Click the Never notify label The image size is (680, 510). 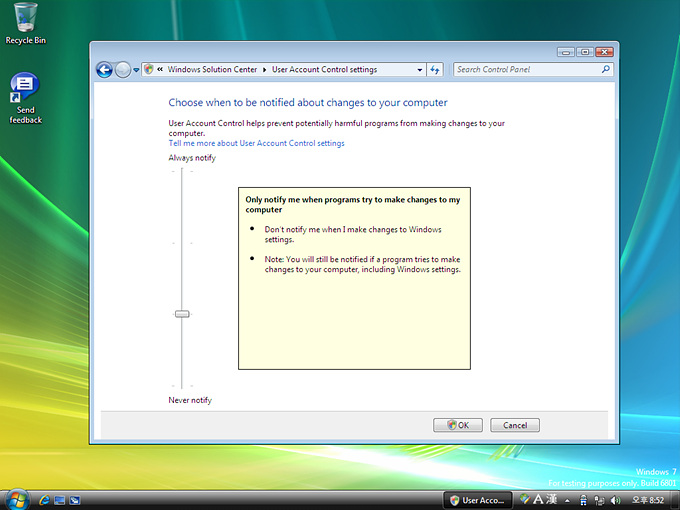click(190, 400)
